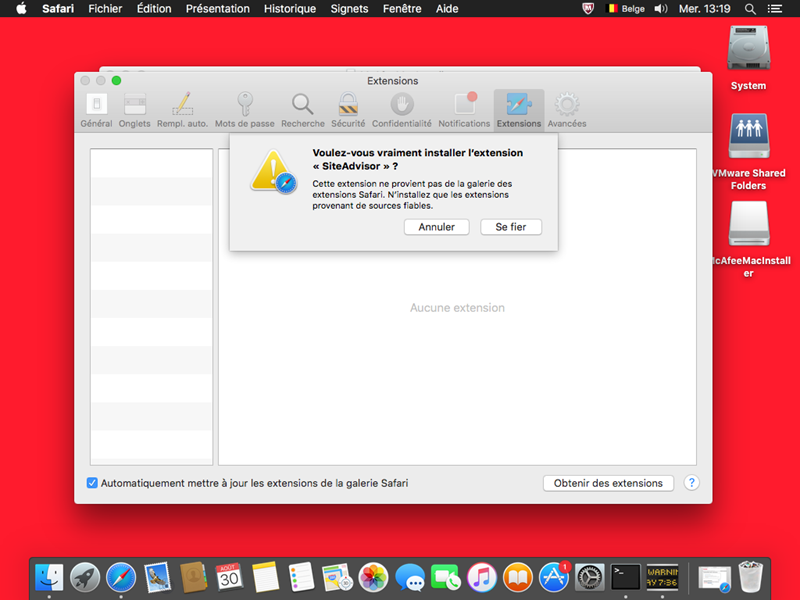Open the Rempl. auto. preferences pane
The image size is (800, 600).
[x=182, y=110]
